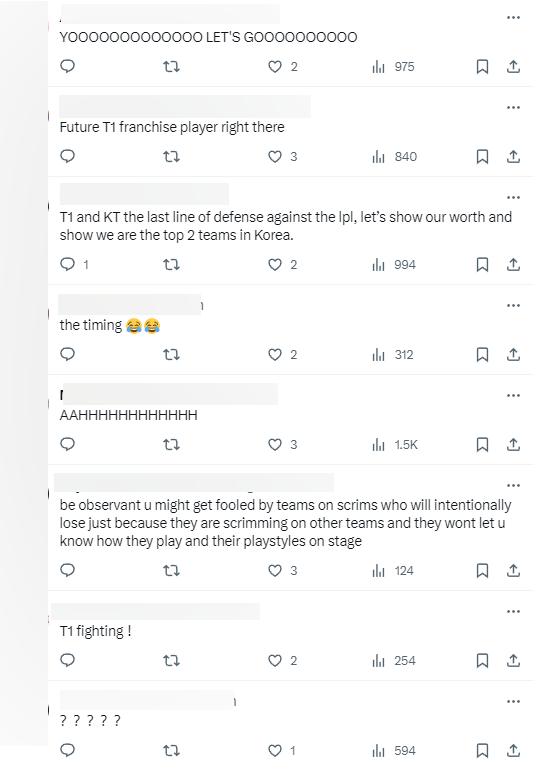This screenshot has height=769, width=533.
Task: Open tweet text 'T1 fighting !'
Action: tap(96, 631)
